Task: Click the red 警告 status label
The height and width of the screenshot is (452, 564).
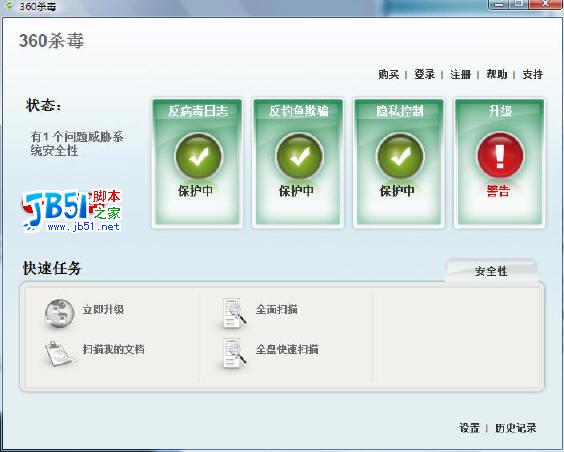Action: pyautogui.click(x=499, y=191)
